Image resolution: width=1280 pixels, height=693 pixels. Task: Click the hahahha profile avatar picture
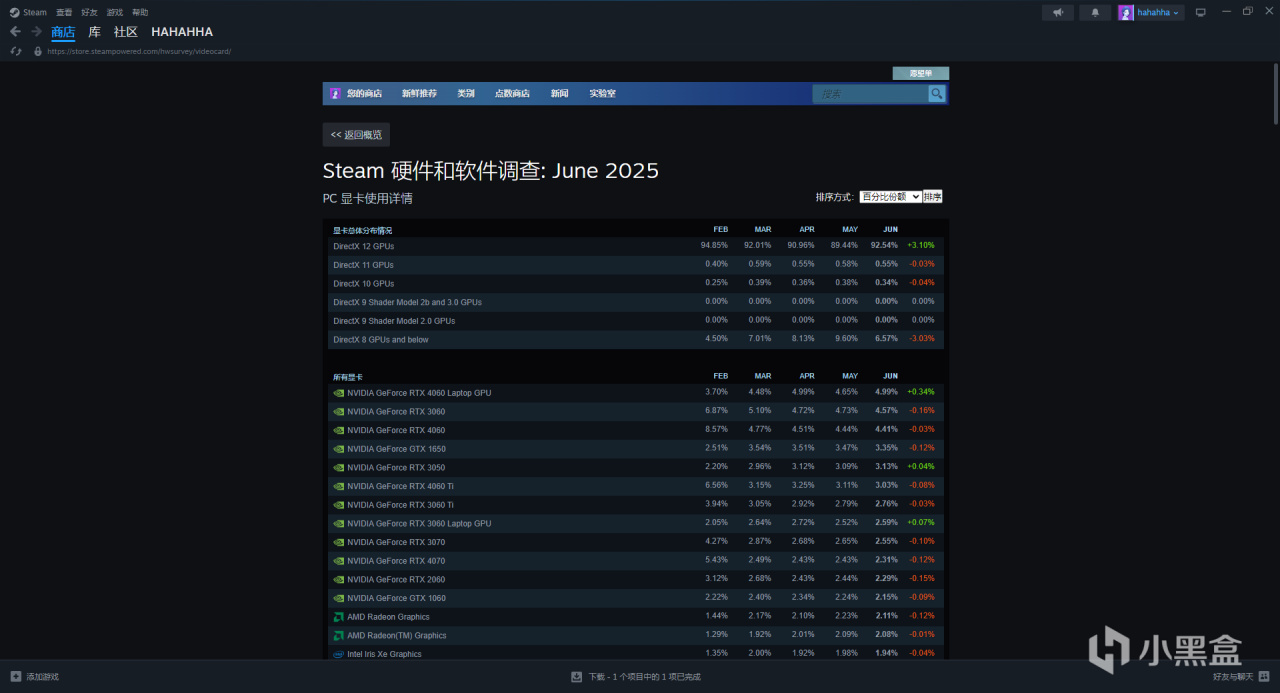tap(1126, 12)
